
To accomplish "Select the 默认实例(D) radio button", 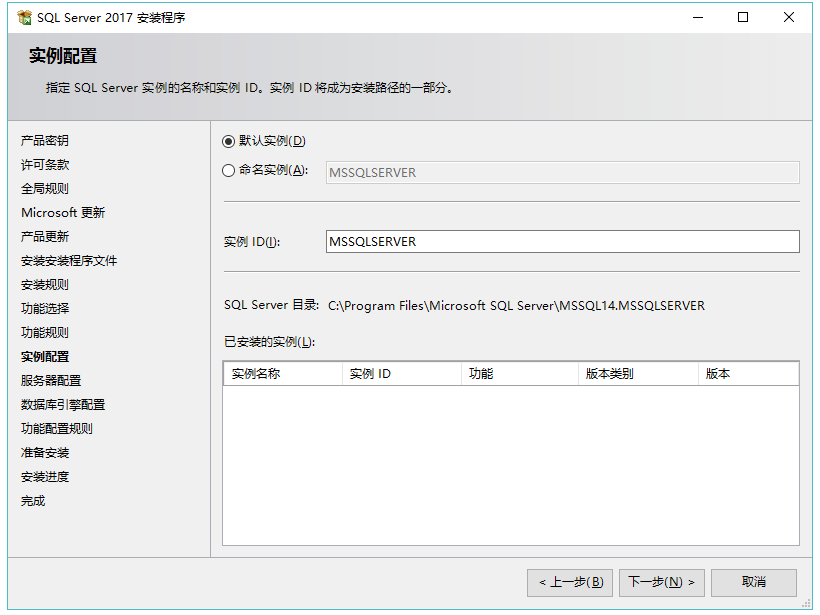I will tap(228, 141).
